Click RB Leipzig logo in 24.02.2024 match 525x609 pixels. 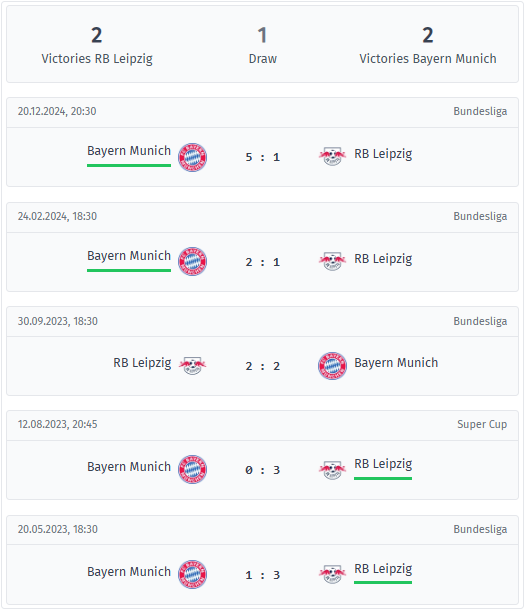(332, 261)
